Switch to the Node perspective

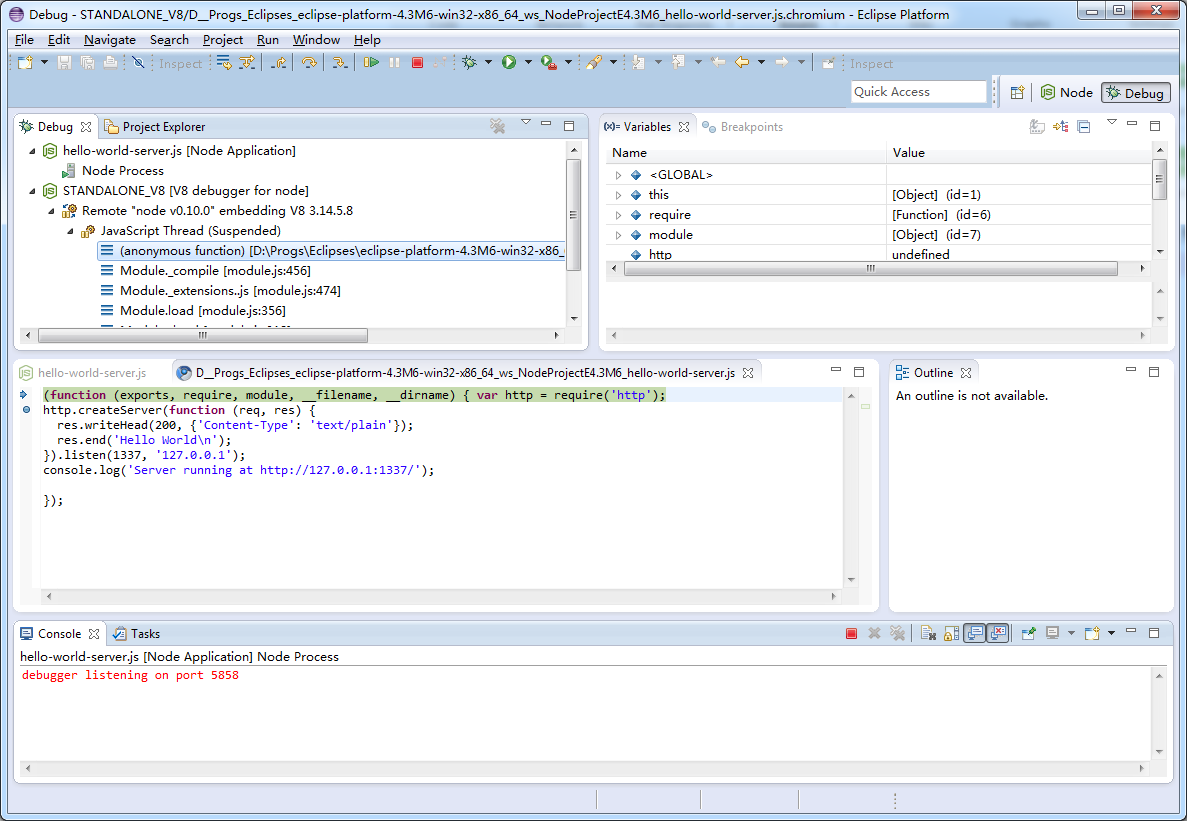coord(1067,92)
